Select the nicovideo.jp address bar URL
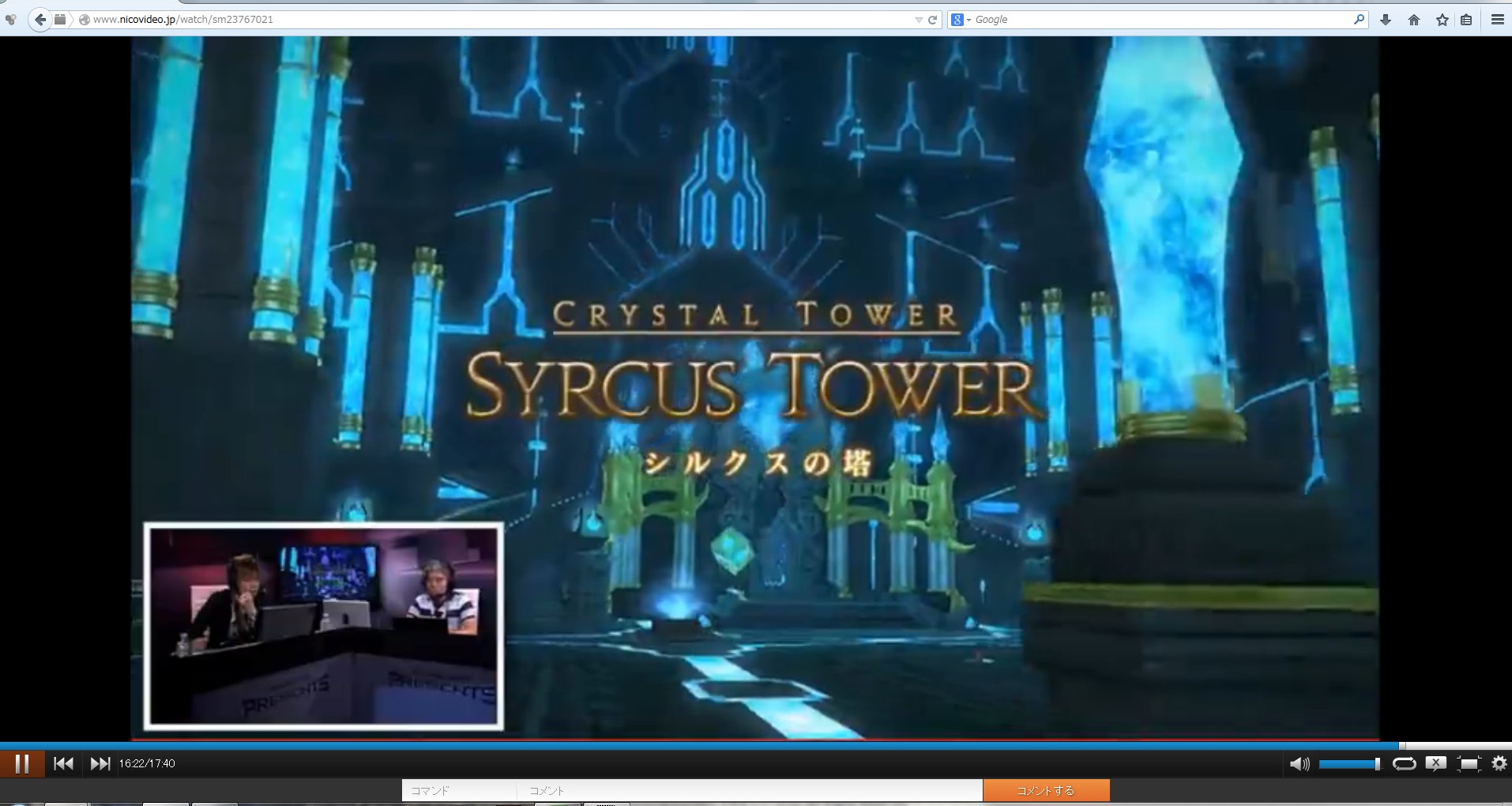The height and width of the screenshot is (806, 1512). tap(183, 20)
